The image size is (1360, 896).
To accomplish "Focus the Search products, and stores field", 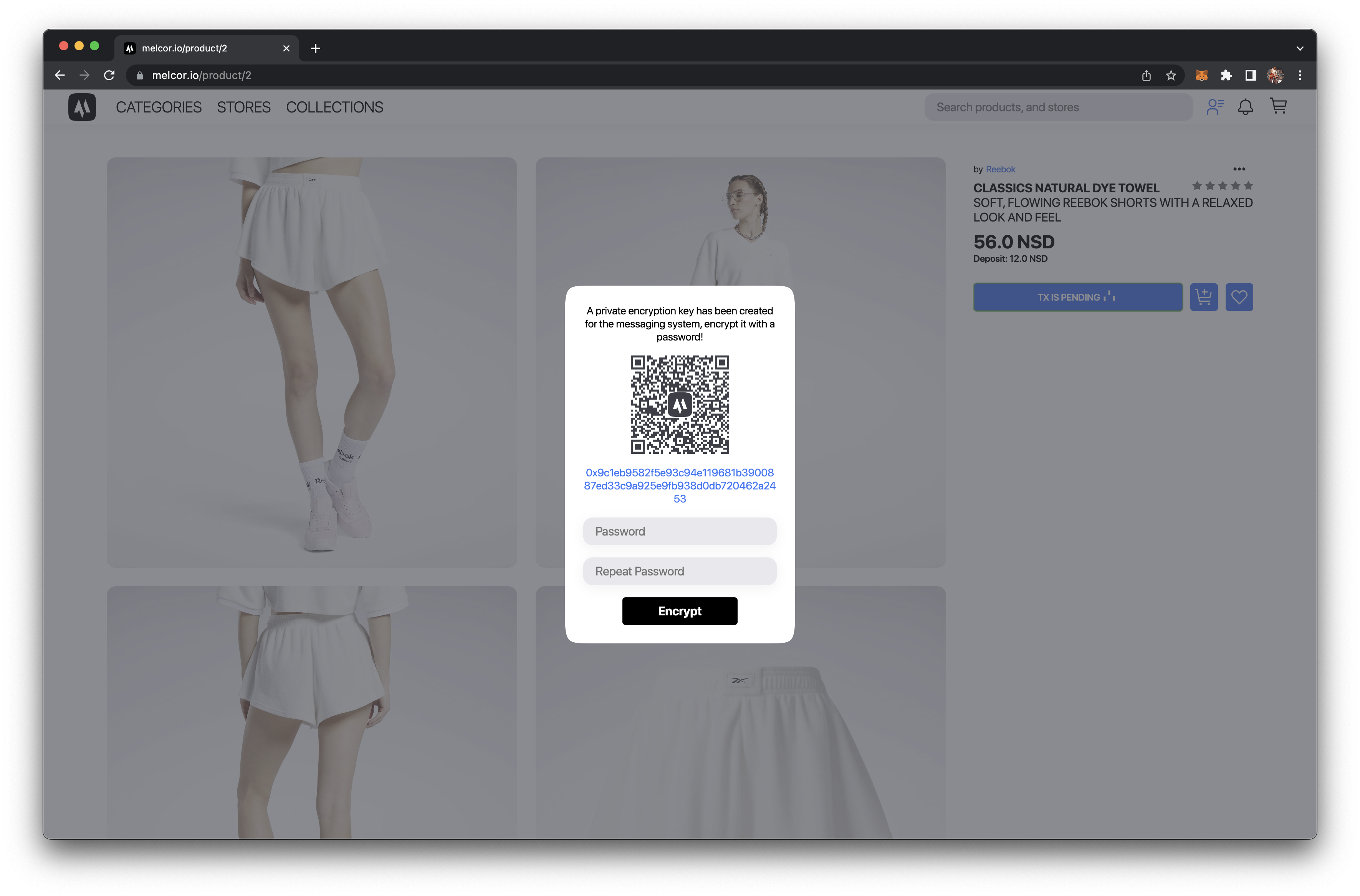I will point(1058,107).
